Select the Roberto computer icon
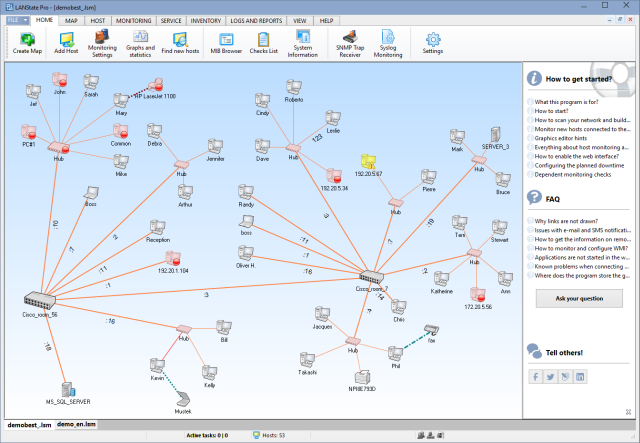The height and width of the screenshot is (443, 640). click(294, 87)
